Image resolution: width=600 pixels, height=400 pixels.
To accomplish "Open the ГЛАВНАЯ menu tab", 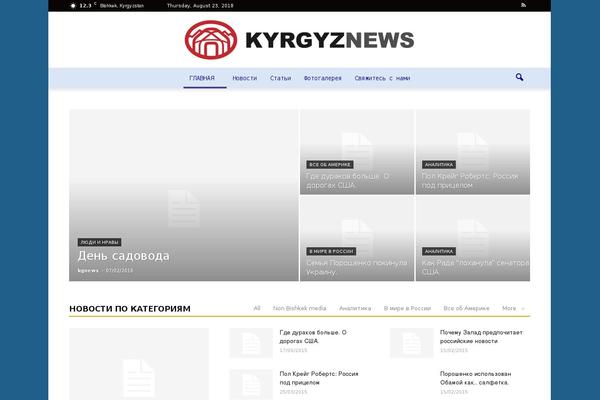I will pos(202,78).
